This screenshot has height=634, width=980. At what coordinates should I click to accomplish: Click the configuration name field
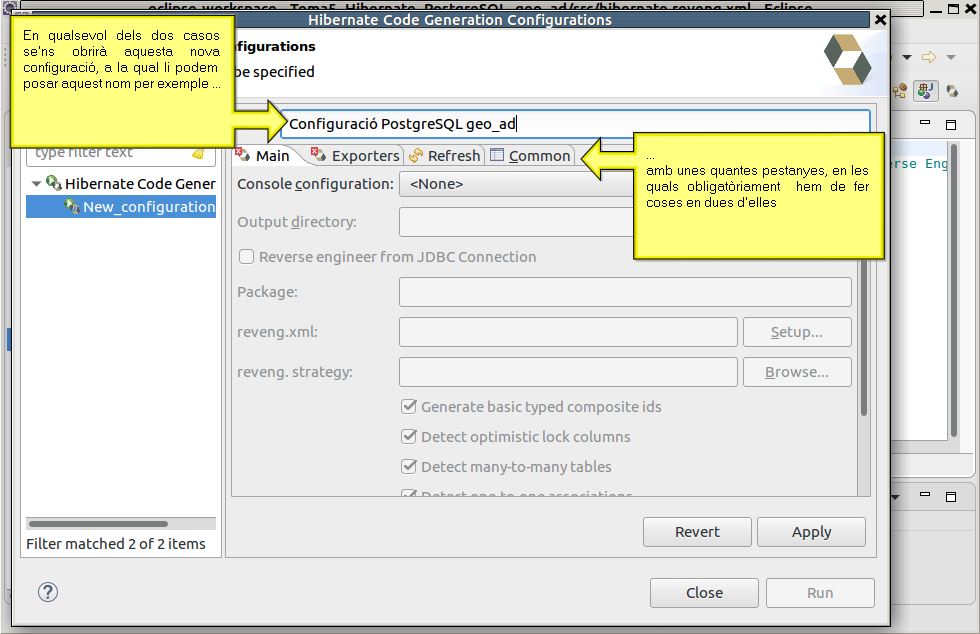pos(575,124)
